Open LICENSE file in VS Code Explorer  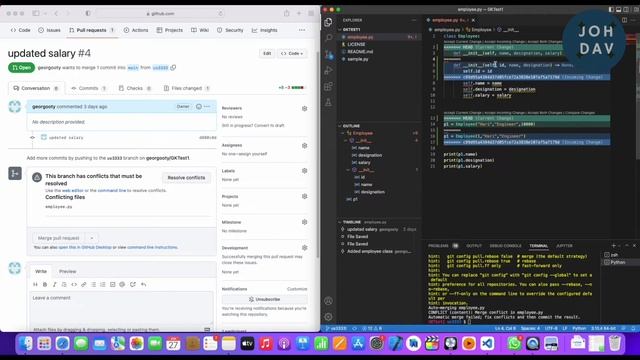pos(356,44)
